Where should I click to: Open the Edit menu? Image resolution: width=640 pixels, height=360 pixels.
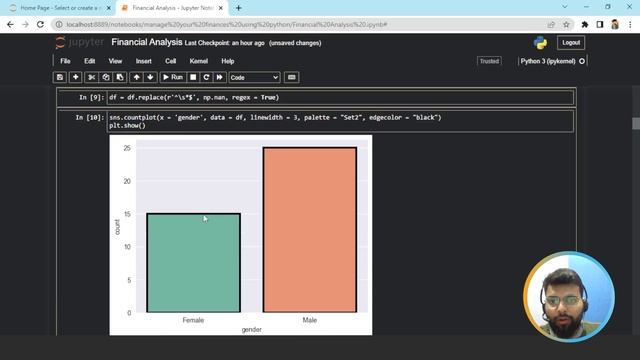89,61
